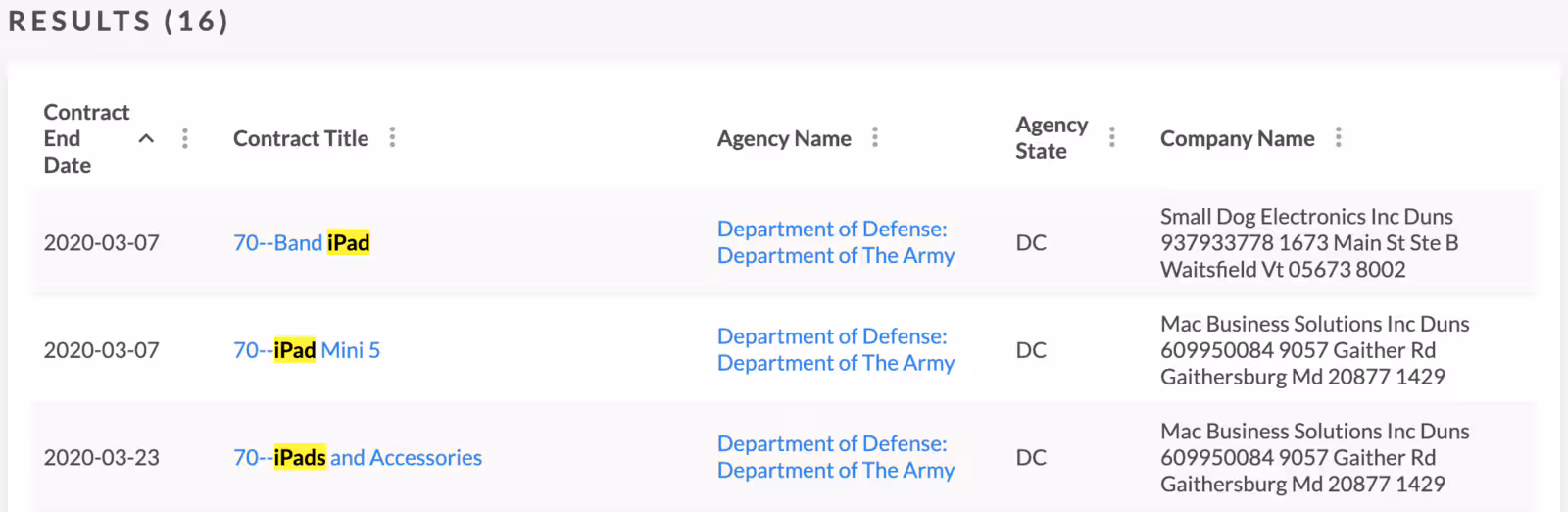The image size is (1568, 512).
Task: Open Department of Defense link in first row
Action: coord(836,242)
